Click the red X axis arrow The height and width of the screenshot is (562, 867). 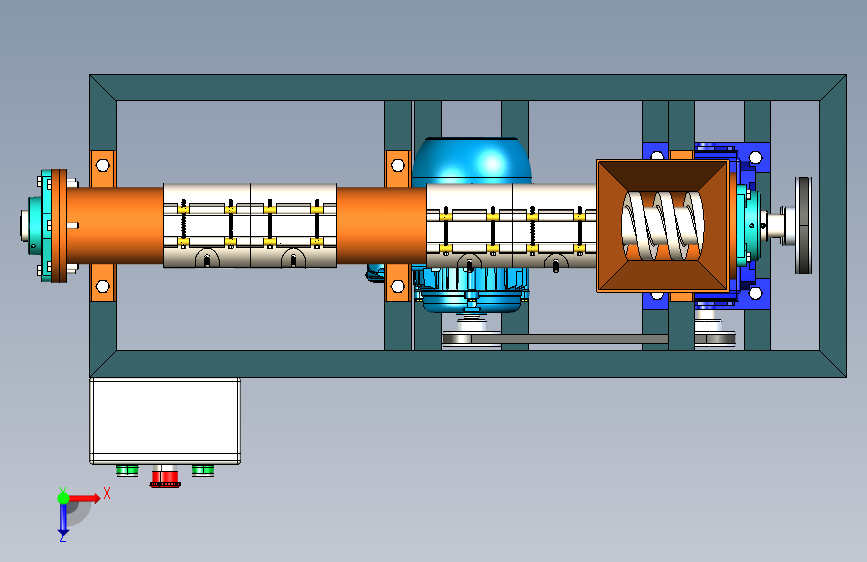tap(85, 498)
